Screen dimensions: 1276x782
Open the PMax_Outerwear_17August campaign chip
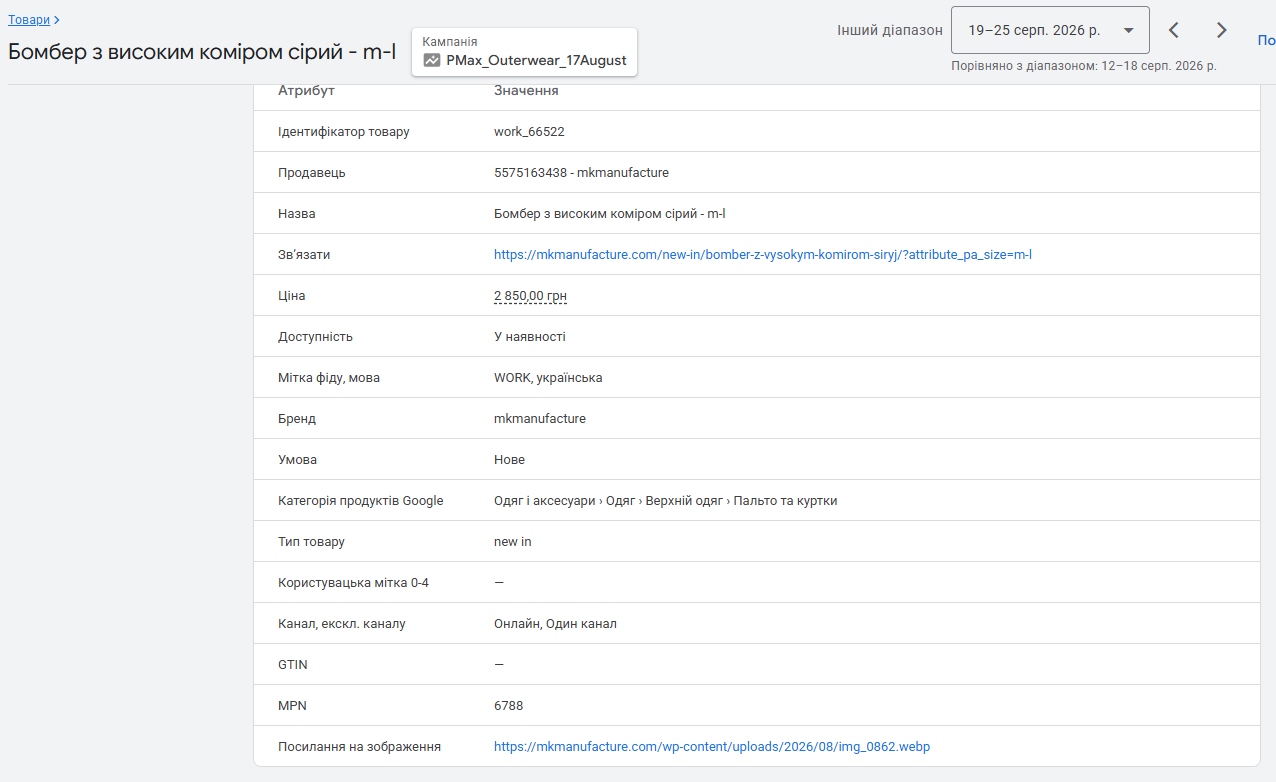(524, 52)
